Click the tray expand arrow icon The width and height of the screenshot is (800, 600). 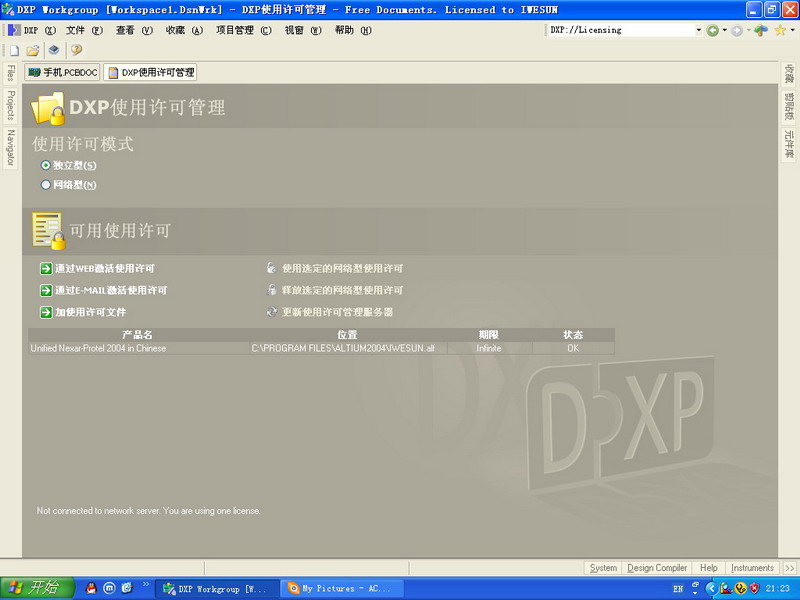pos(711,588)
